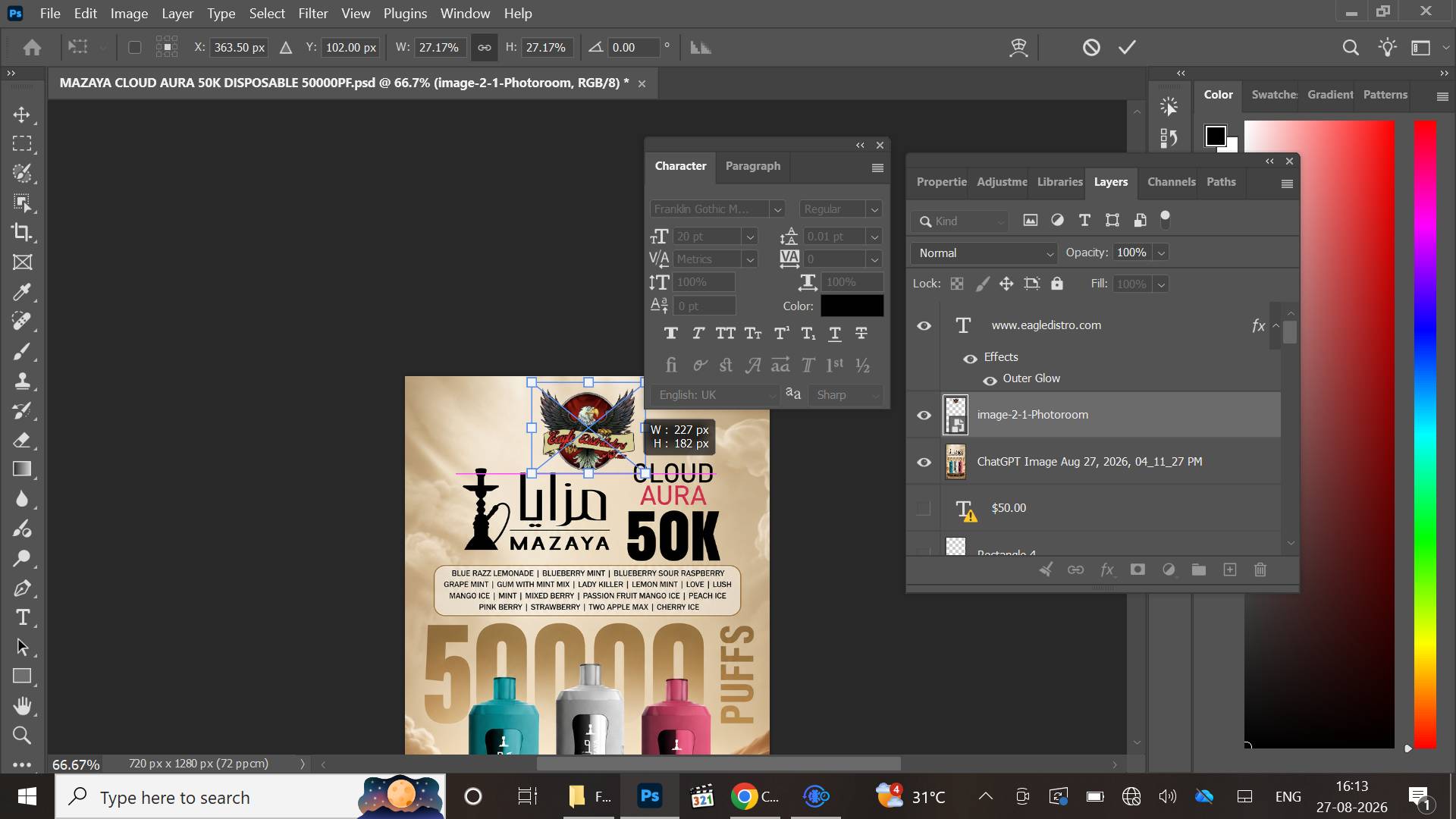Open the layer Opacity dropdown arrow
This screenshot has height=819, width=1456.
pyautogui.click(x=1162, y=253)
